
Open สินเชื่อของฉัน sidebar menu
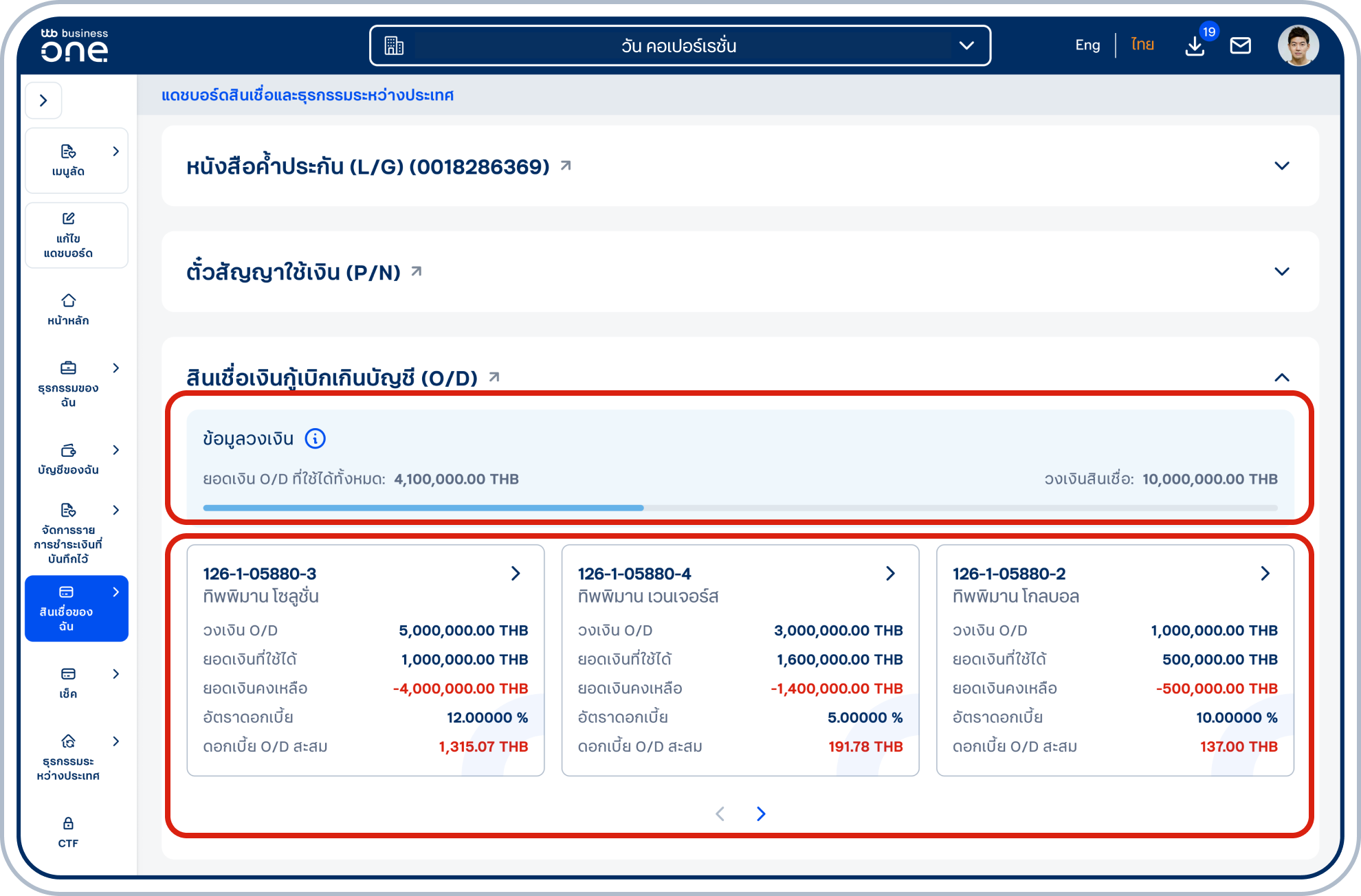point(76,609)
